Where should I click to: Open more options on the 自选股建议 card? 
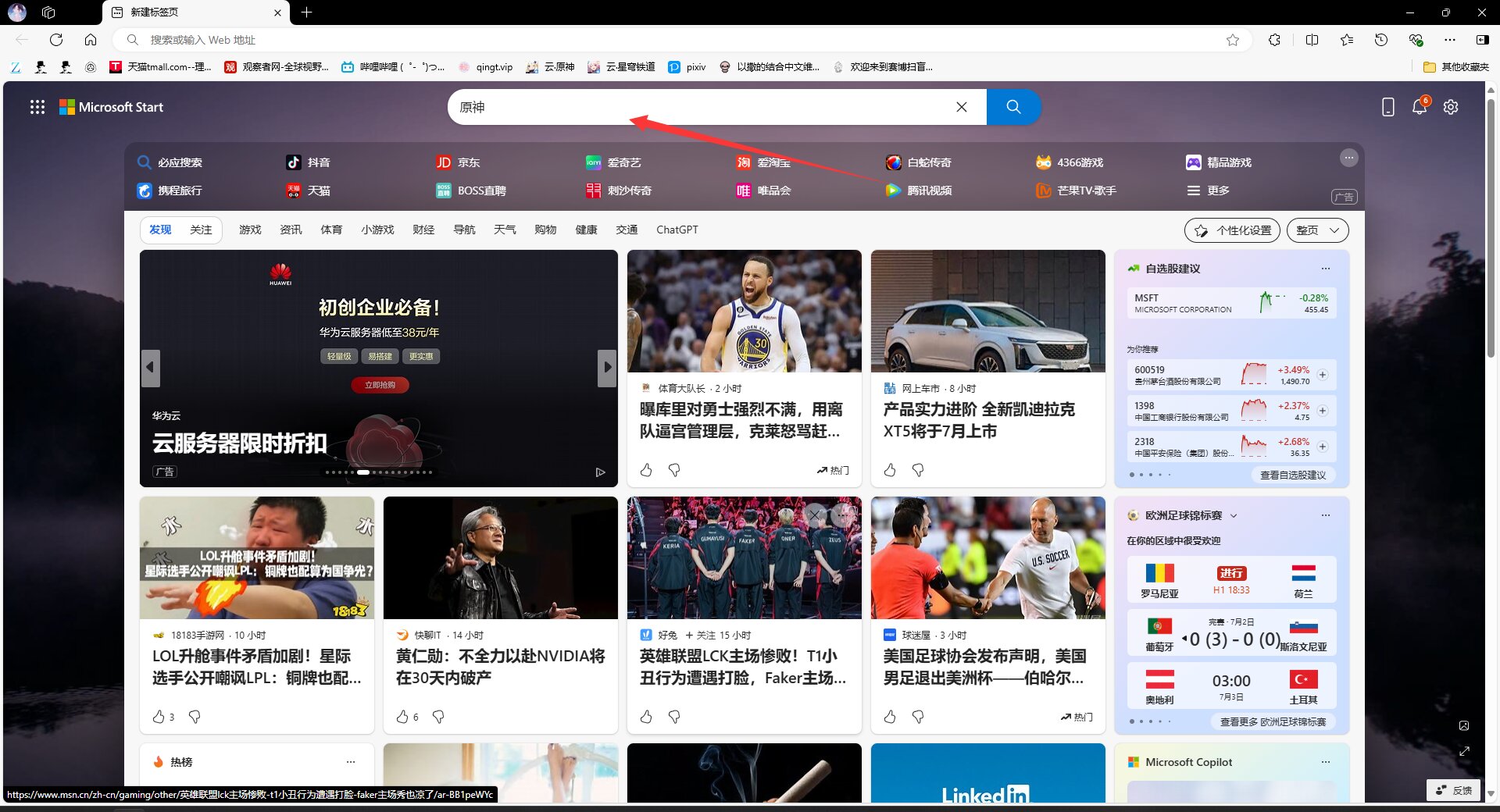pyautogui.click(x=1326, y=269)
